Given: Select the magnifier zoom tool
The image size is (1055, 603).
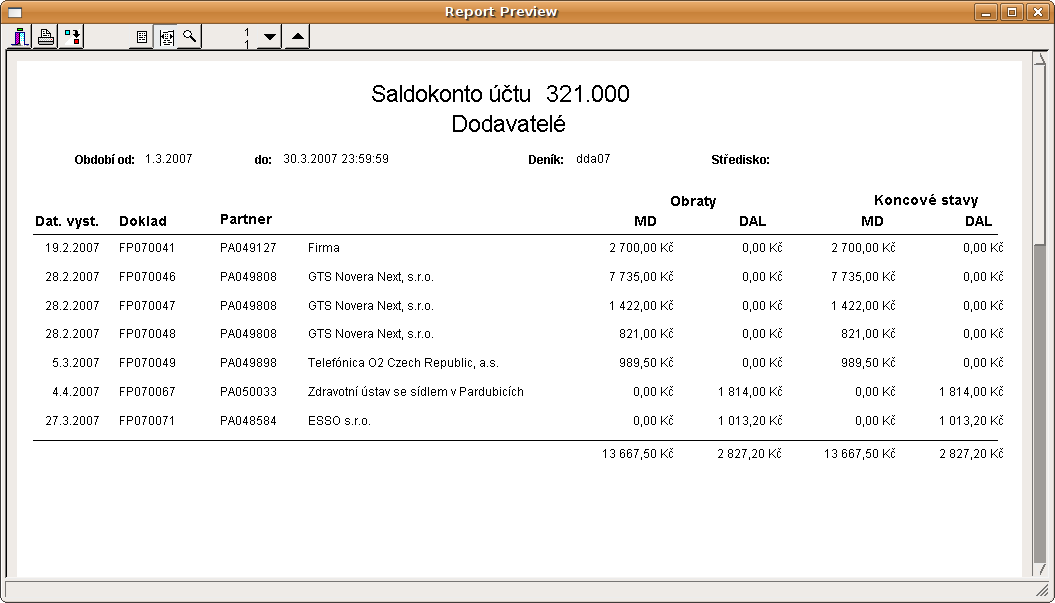Looking at the screenshot, I should point(189,37).
